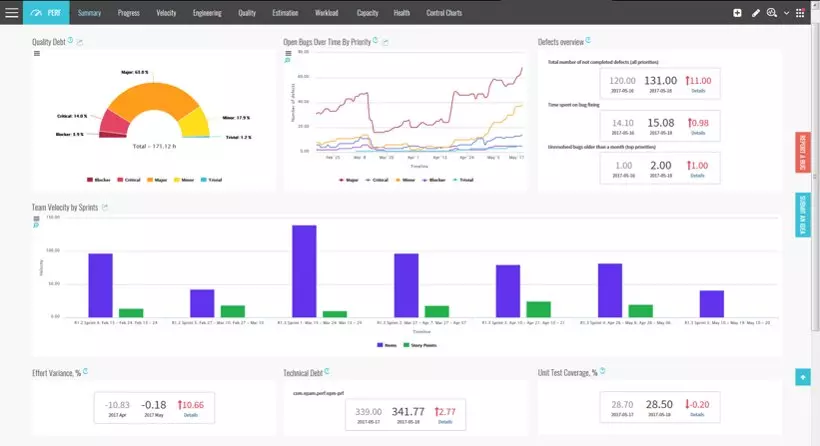Image resolution: width=820 pixels, height=446 pixels.
Task: Expand the header dropdown chevron
Action: coord(786,13)
